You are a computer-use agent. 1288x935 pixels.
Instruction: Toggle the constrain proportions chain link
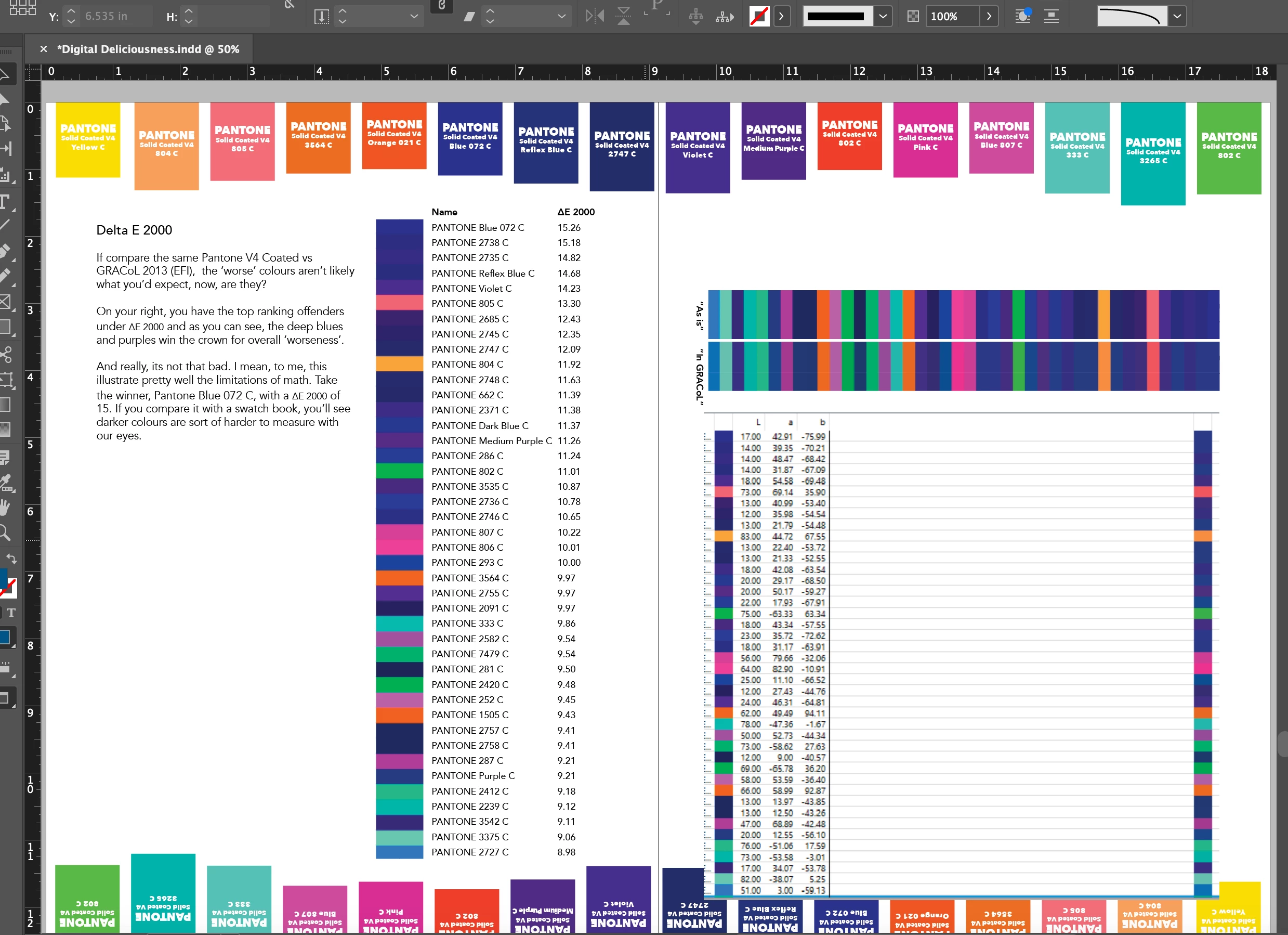[441, 6]
